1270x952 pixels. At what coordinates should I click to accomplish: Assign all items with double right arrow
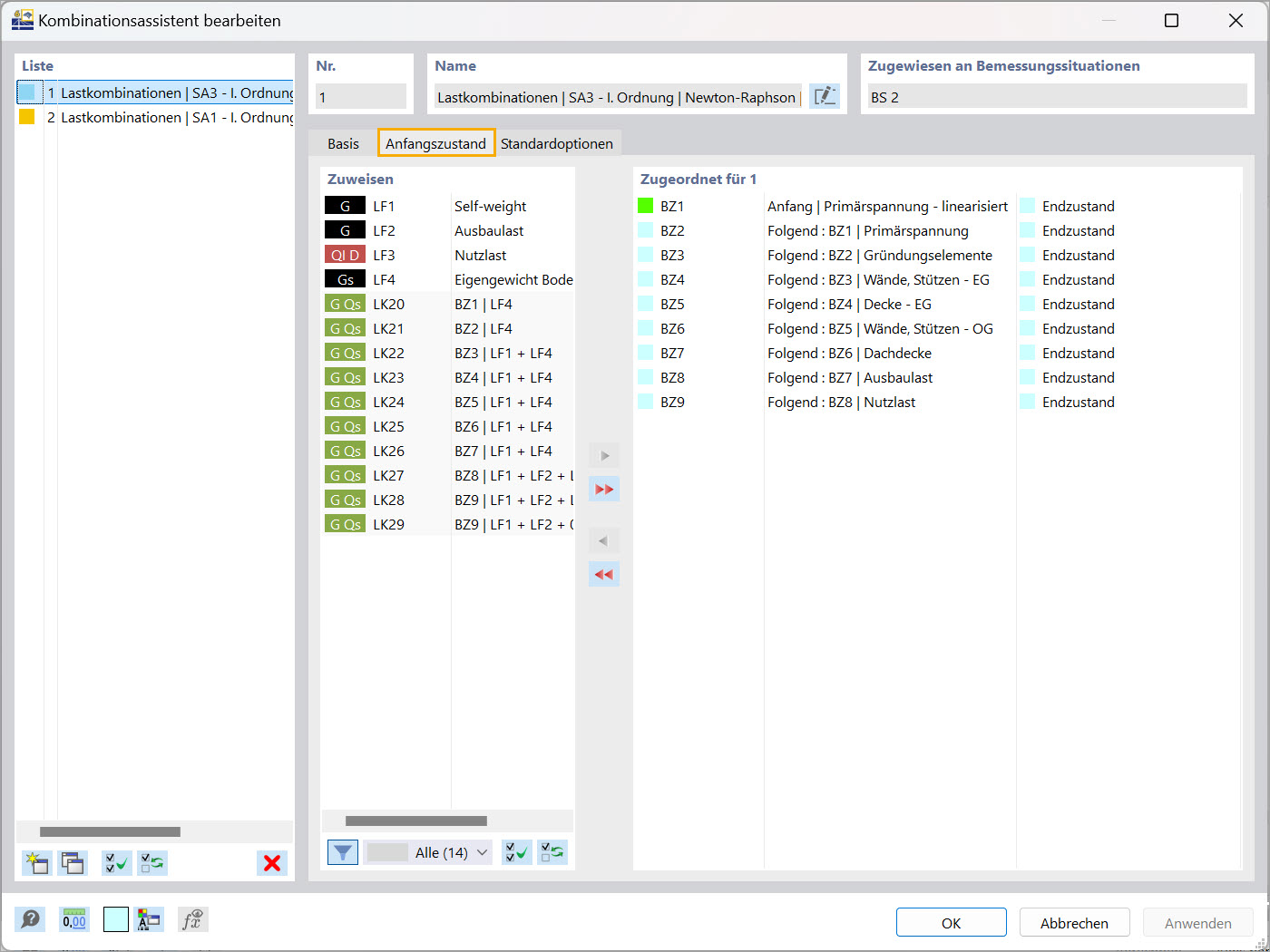(x=604, y=489)
